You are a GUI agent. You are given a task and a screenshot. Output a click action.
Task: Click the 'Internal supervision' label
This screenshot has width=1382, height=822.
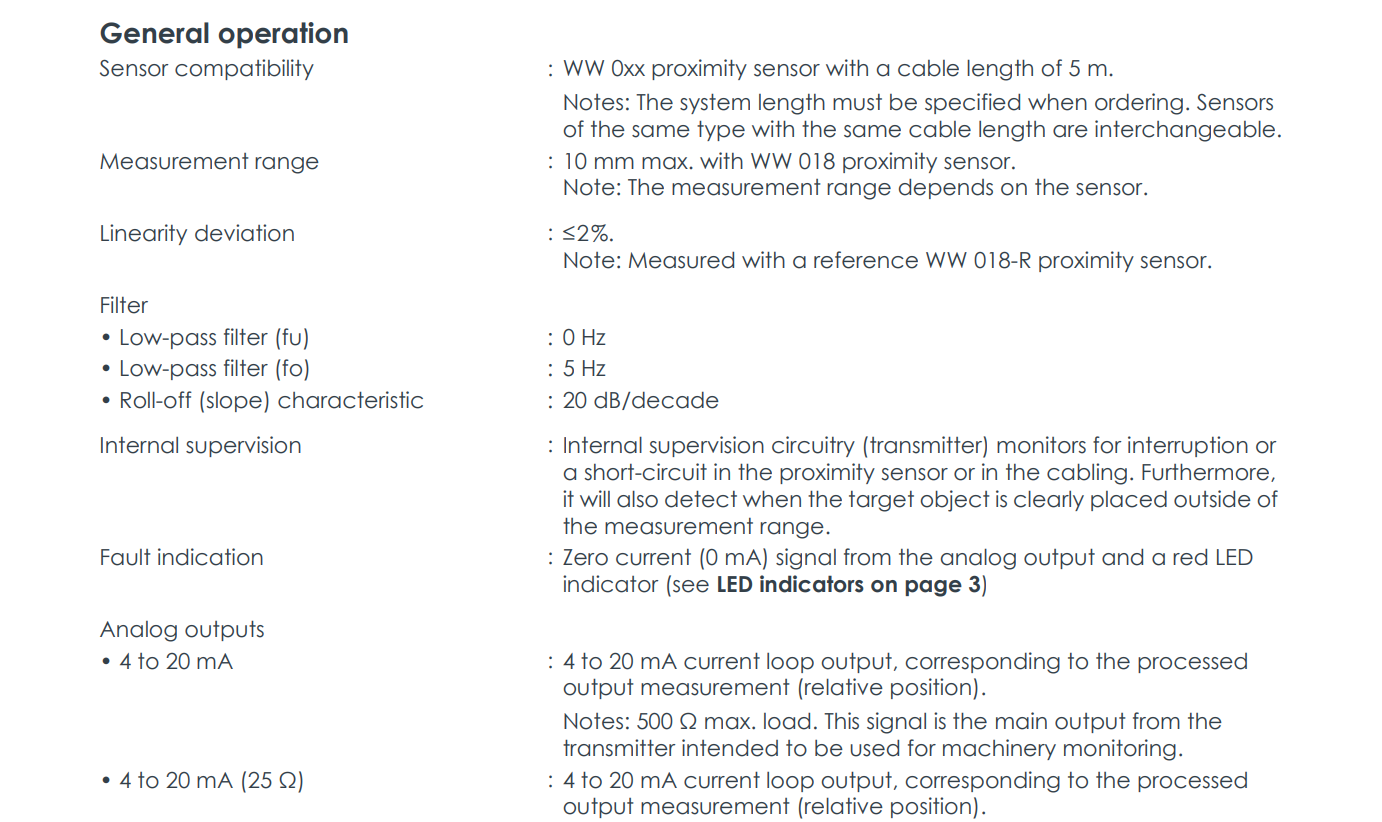point(200,446)
